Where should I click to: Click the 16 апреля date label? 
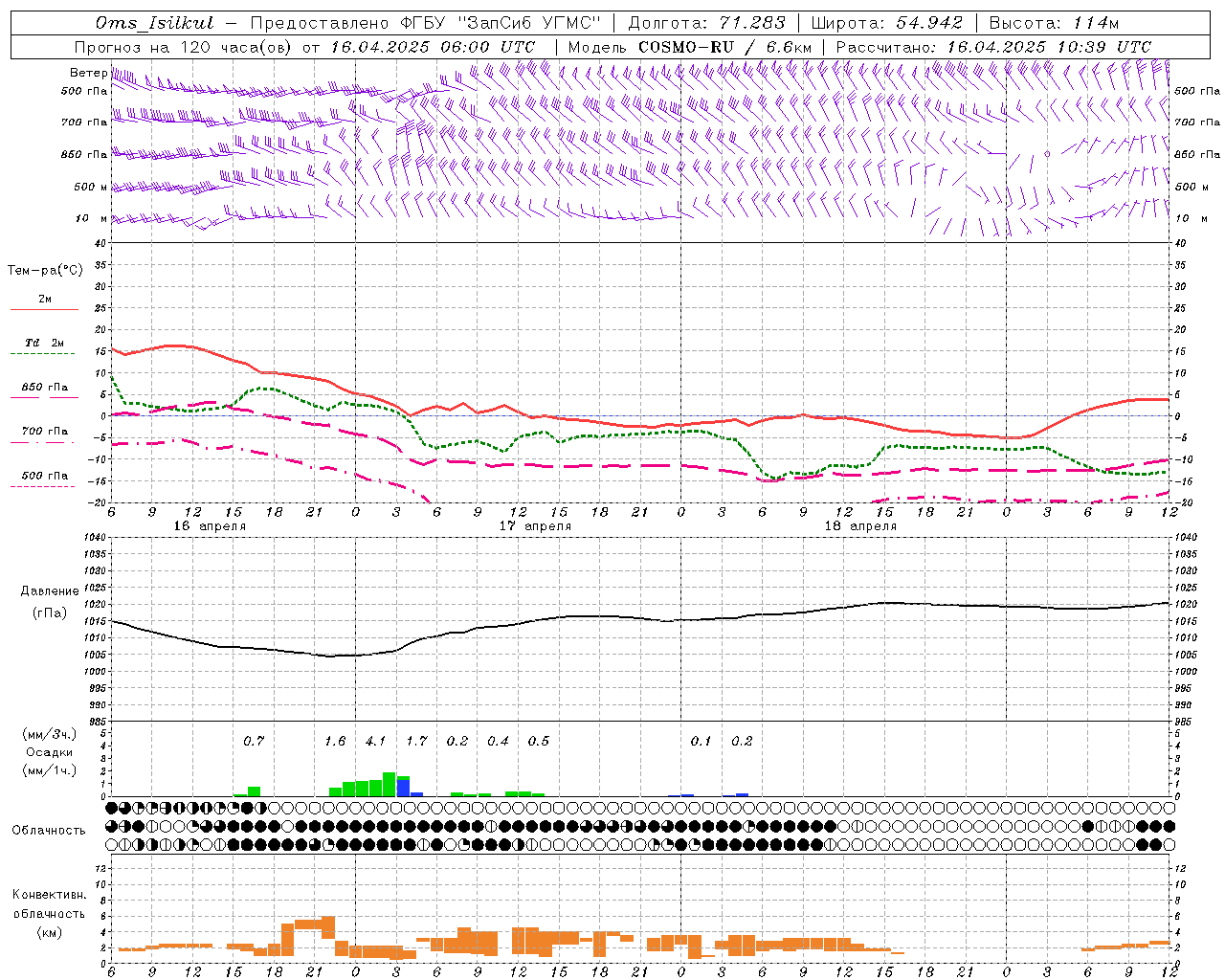209,526
